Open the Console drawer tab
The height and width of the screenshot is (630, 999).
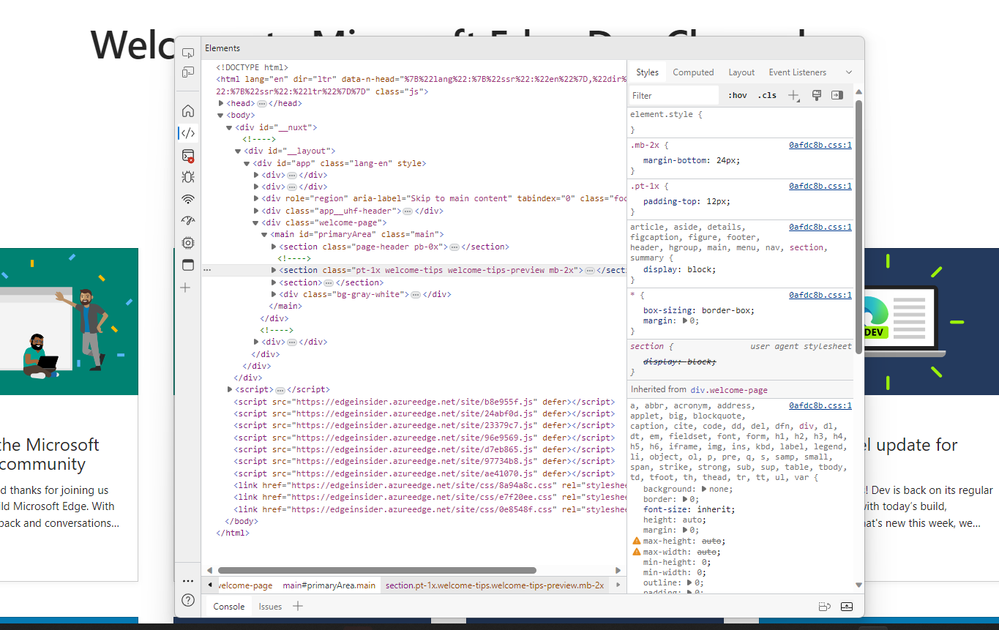point(229,606)
